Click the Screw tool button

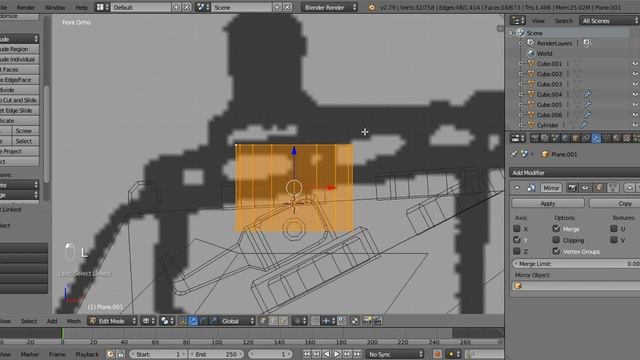[25, 131]
